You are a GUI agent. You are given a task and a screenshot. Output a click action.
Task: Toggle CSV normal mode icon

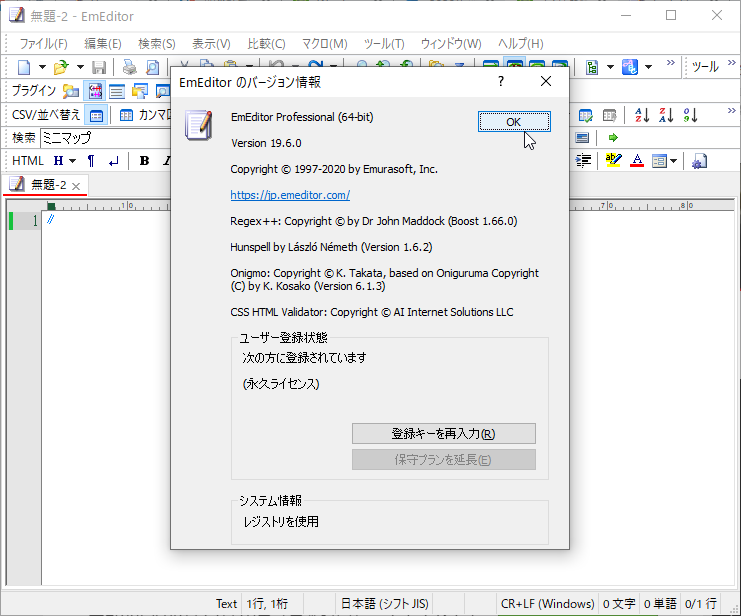pyautogui.click(x=96, y=115)
